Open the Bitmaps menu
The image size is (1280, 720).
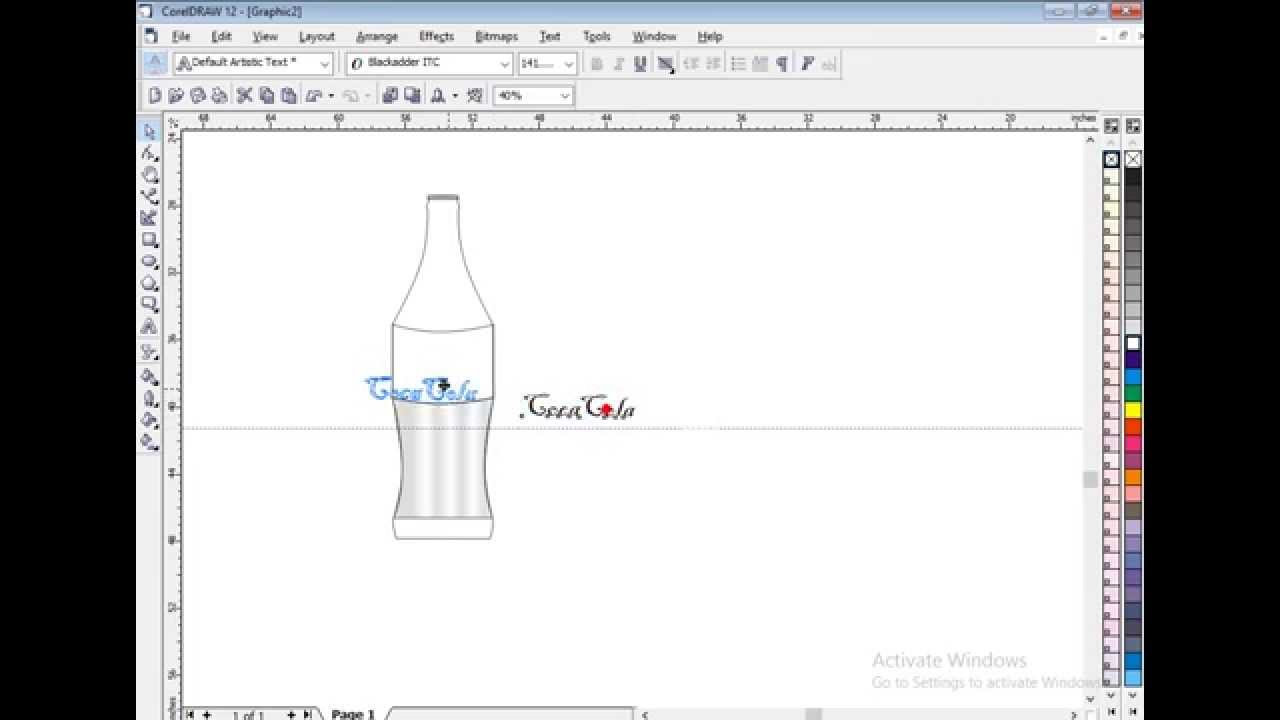[496, 36]
